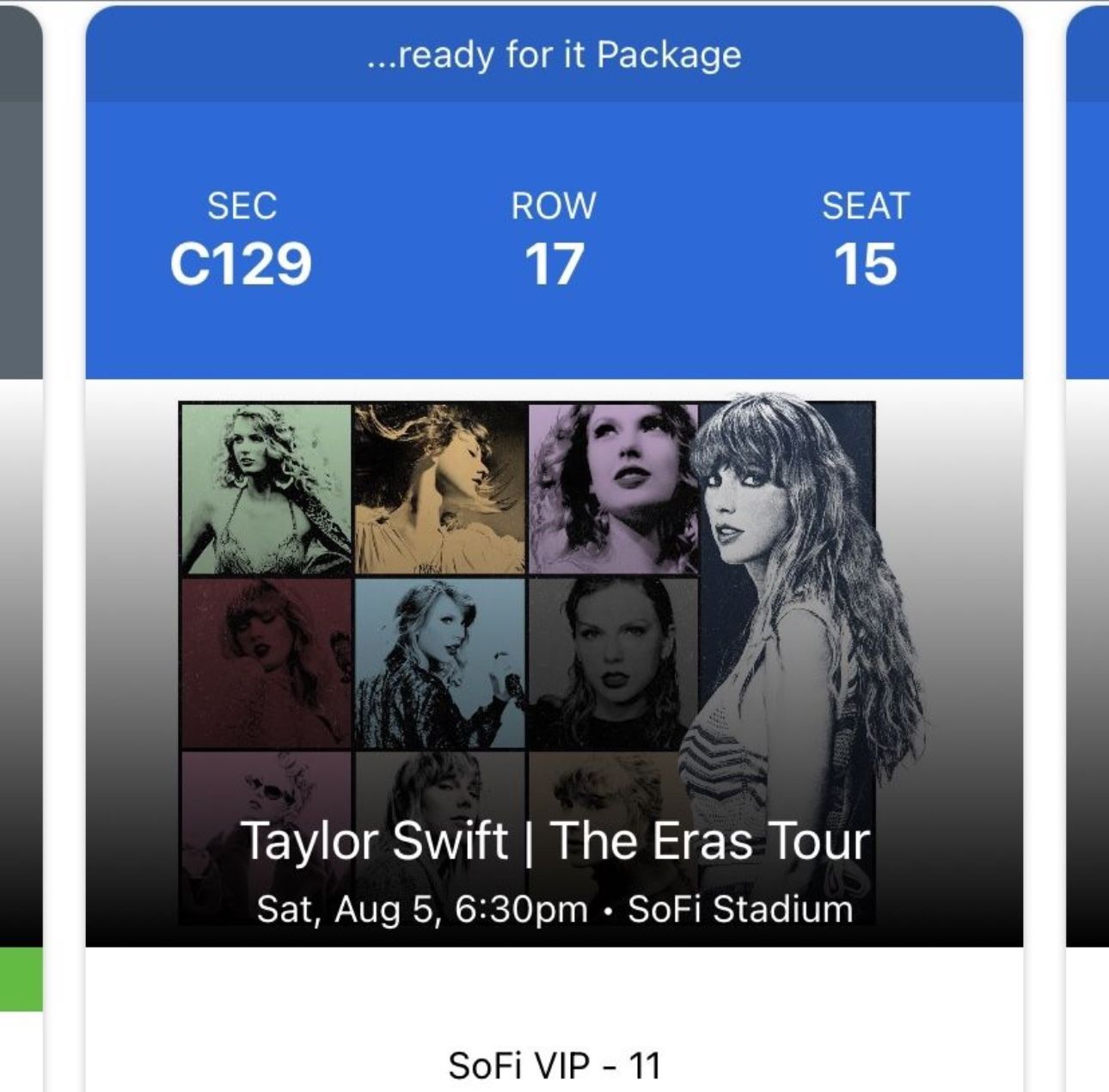Image resolution: width=1109 pixels, height=1092 pixels.
Task: Tap the "...ready for it Package" header
Action: pyautogui.click(x=554, y=54)
